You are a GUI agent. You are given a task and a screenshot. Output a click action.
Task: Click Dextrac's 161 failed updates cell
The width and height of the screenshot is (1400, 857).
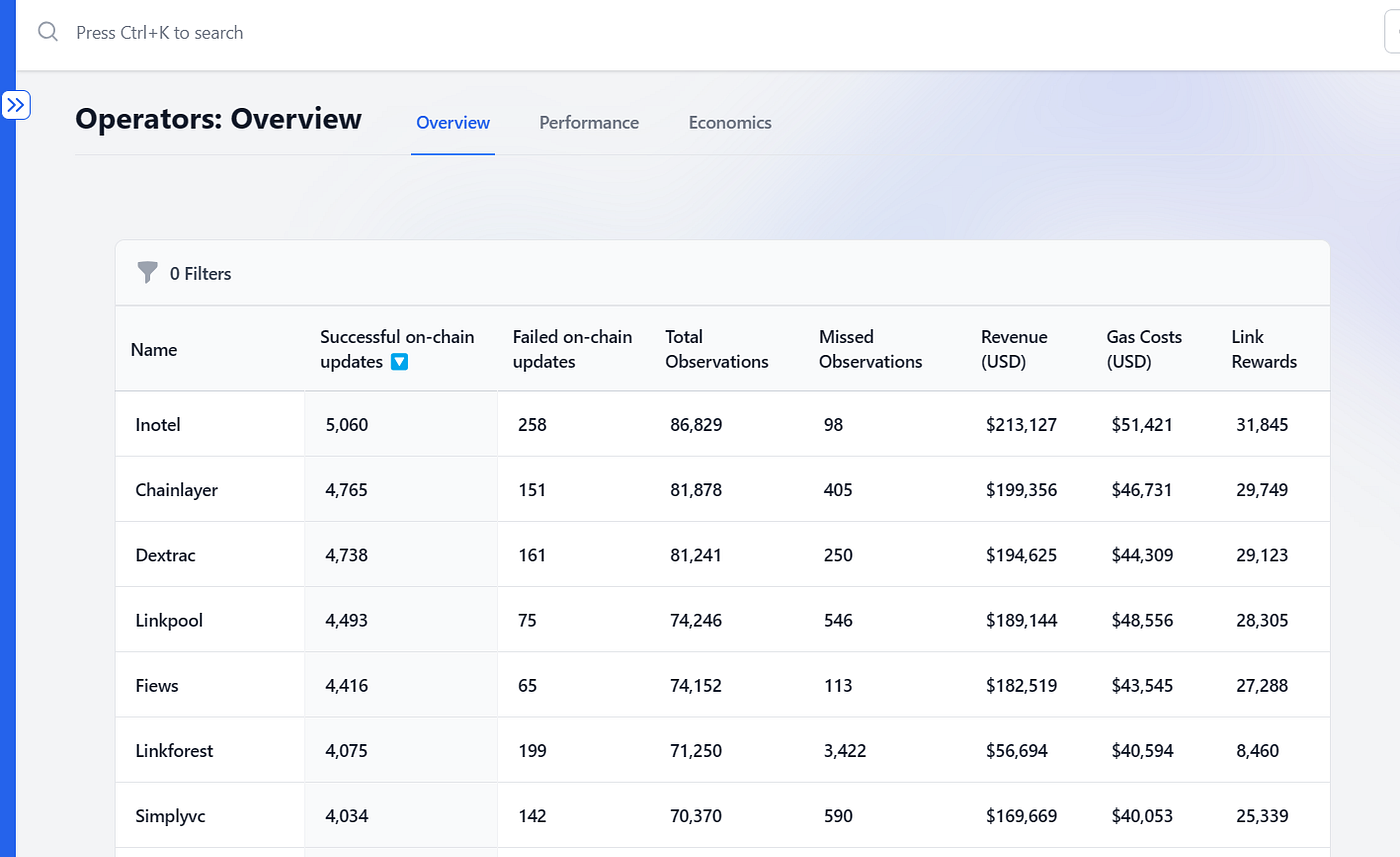(x=532, y=555)
